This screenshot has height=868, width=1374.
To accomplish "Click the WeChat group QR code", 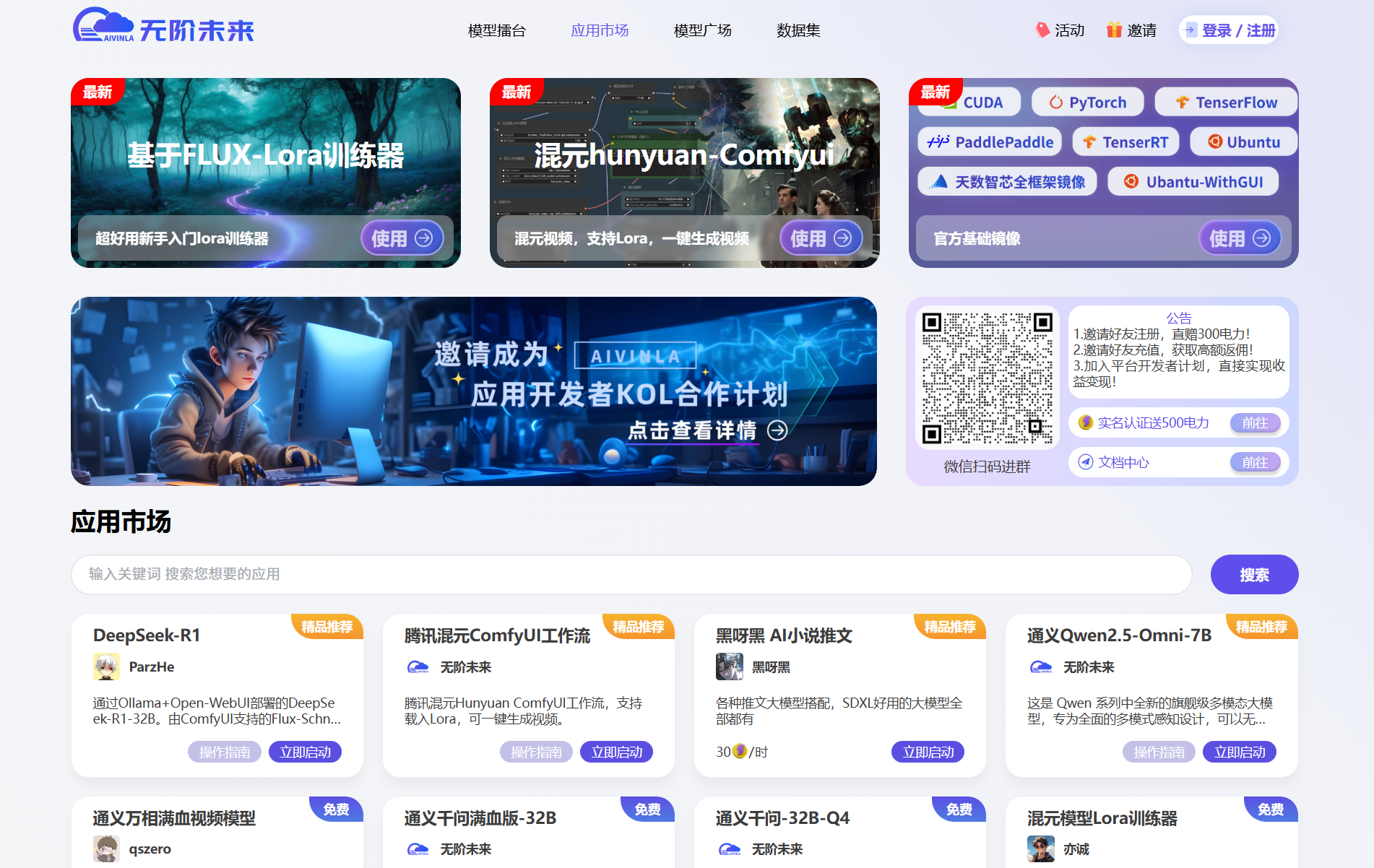I will tap(987, 378).
